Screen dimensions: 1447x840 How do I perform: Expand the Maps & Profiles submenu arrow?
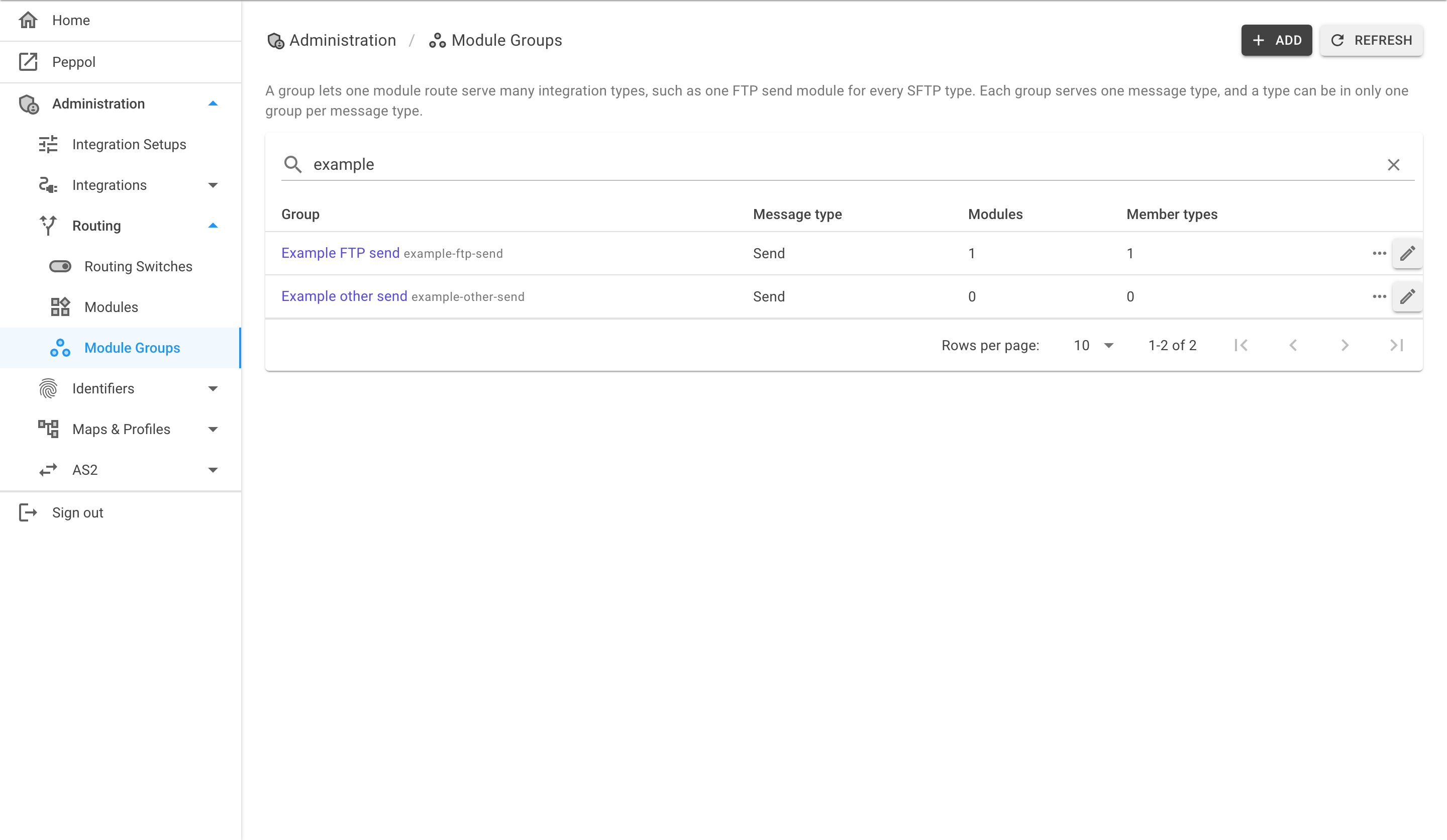click(213, 430)
